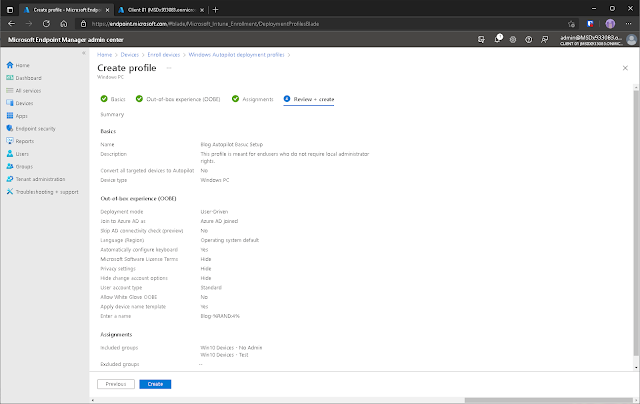Image resolution: width=640 pixels, height=404 pixels.
Task: Open Apps in the left sidebar
Action: 17,116
